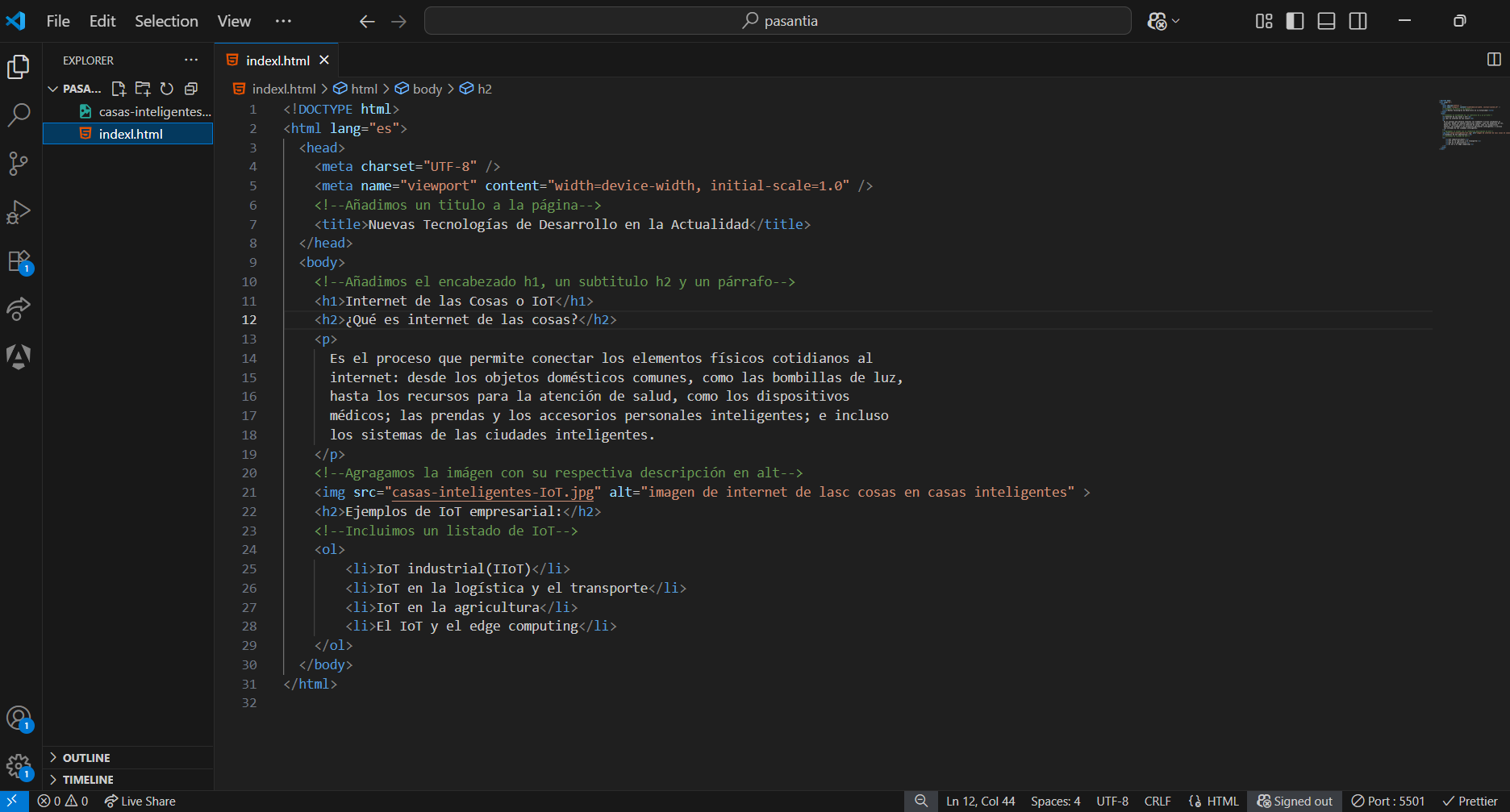1510x812 pixels.
Task: Toggle the secondary side bar
Action: 1358,21
